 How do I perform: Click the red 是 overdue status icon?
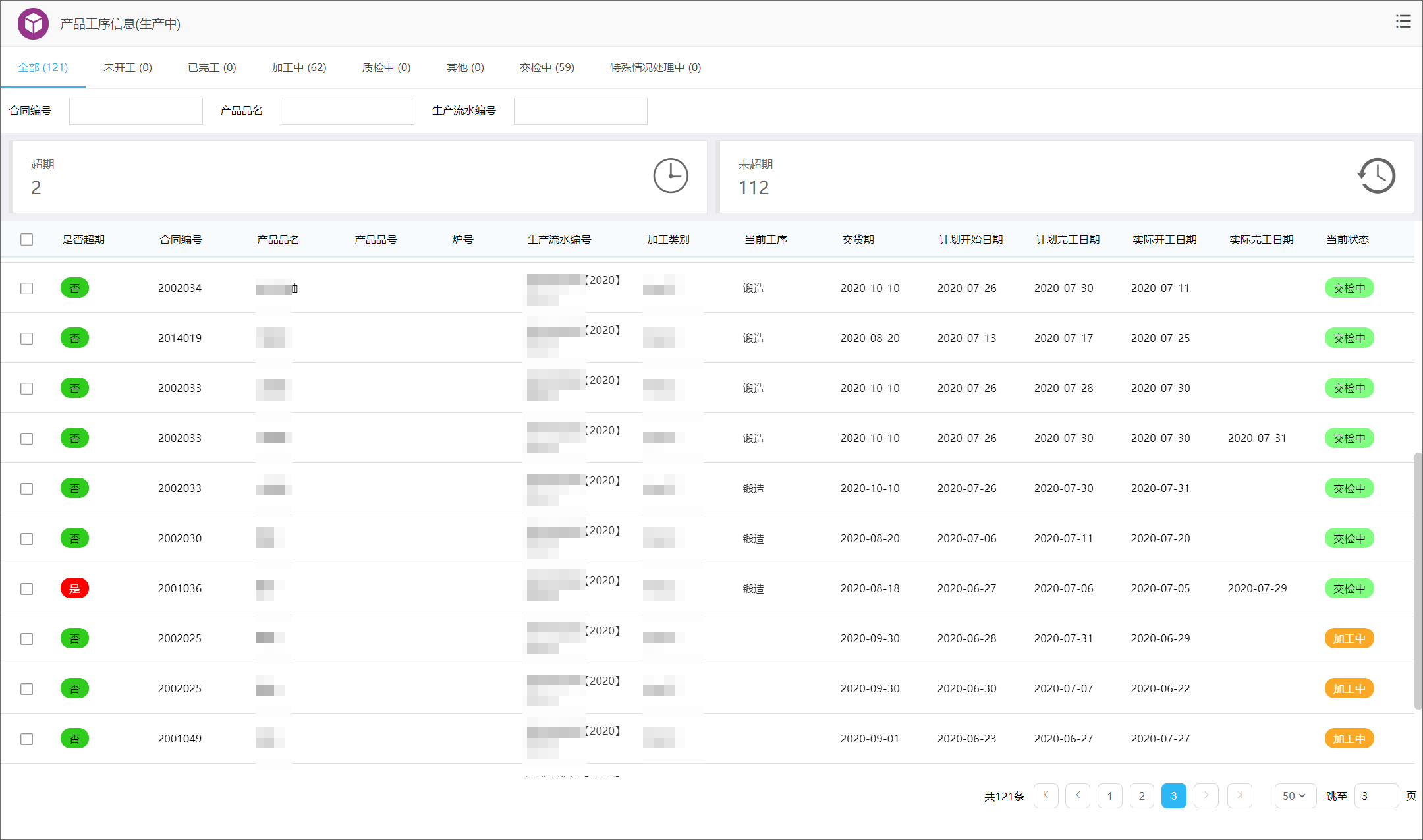76,588
